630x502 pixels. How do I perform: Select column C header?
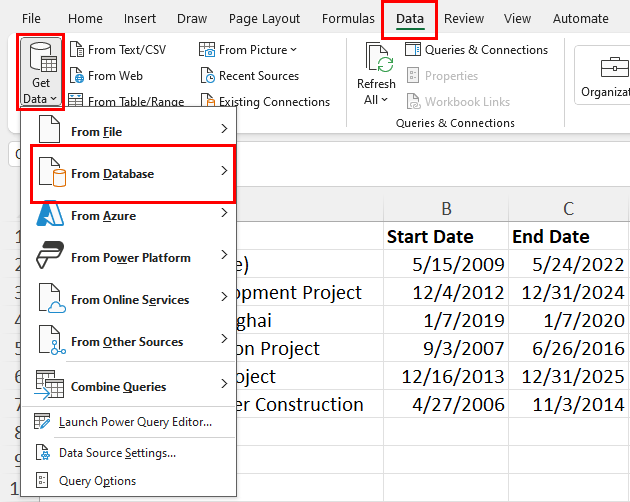(x=568, y=209)
